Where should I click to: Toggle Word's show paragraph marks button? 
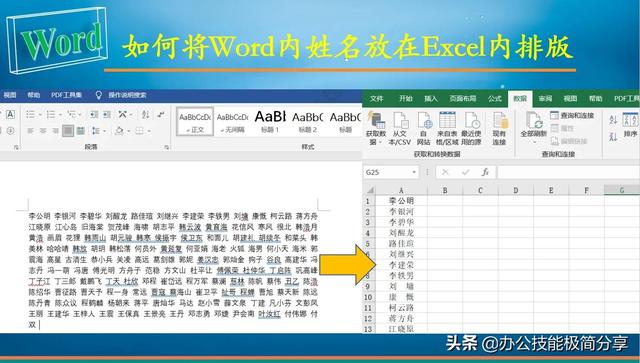161,115
